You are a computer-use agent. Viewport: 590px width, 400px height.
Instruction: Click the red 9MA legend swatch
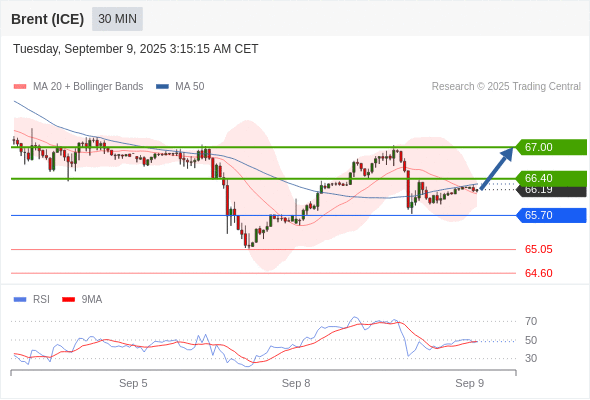pyautogui.click(x=68, y=300)
